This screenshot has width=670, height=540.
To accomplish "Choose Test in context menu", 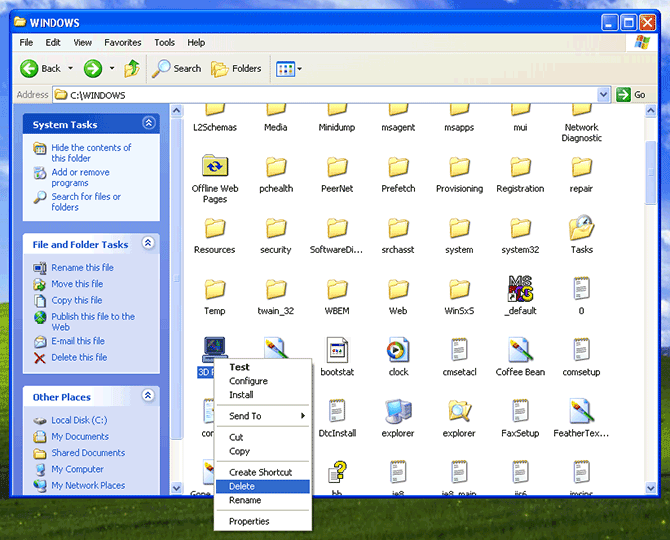I will click(x=263, y=367).
